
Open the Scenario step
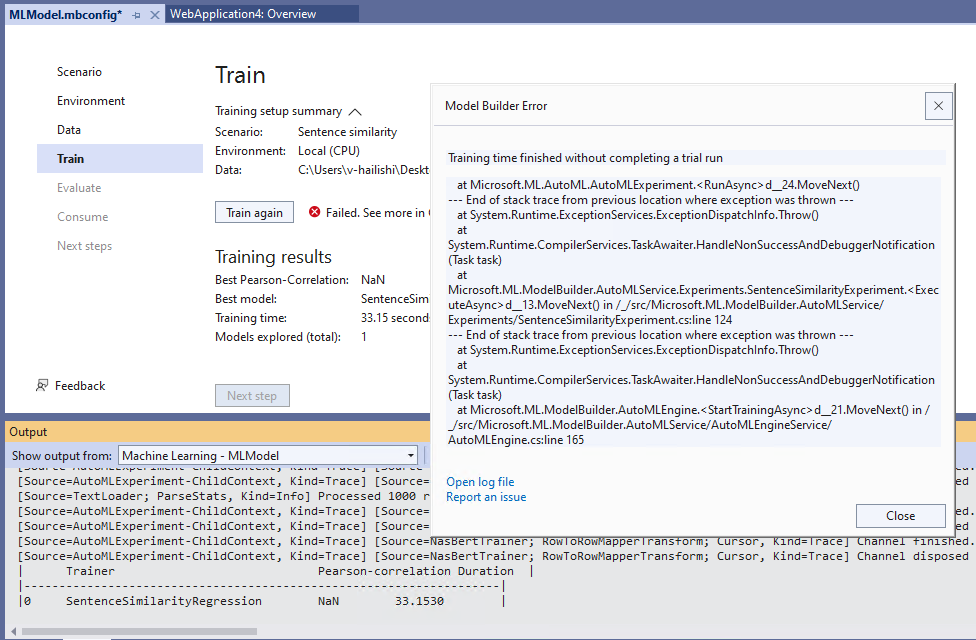(79, 72)
